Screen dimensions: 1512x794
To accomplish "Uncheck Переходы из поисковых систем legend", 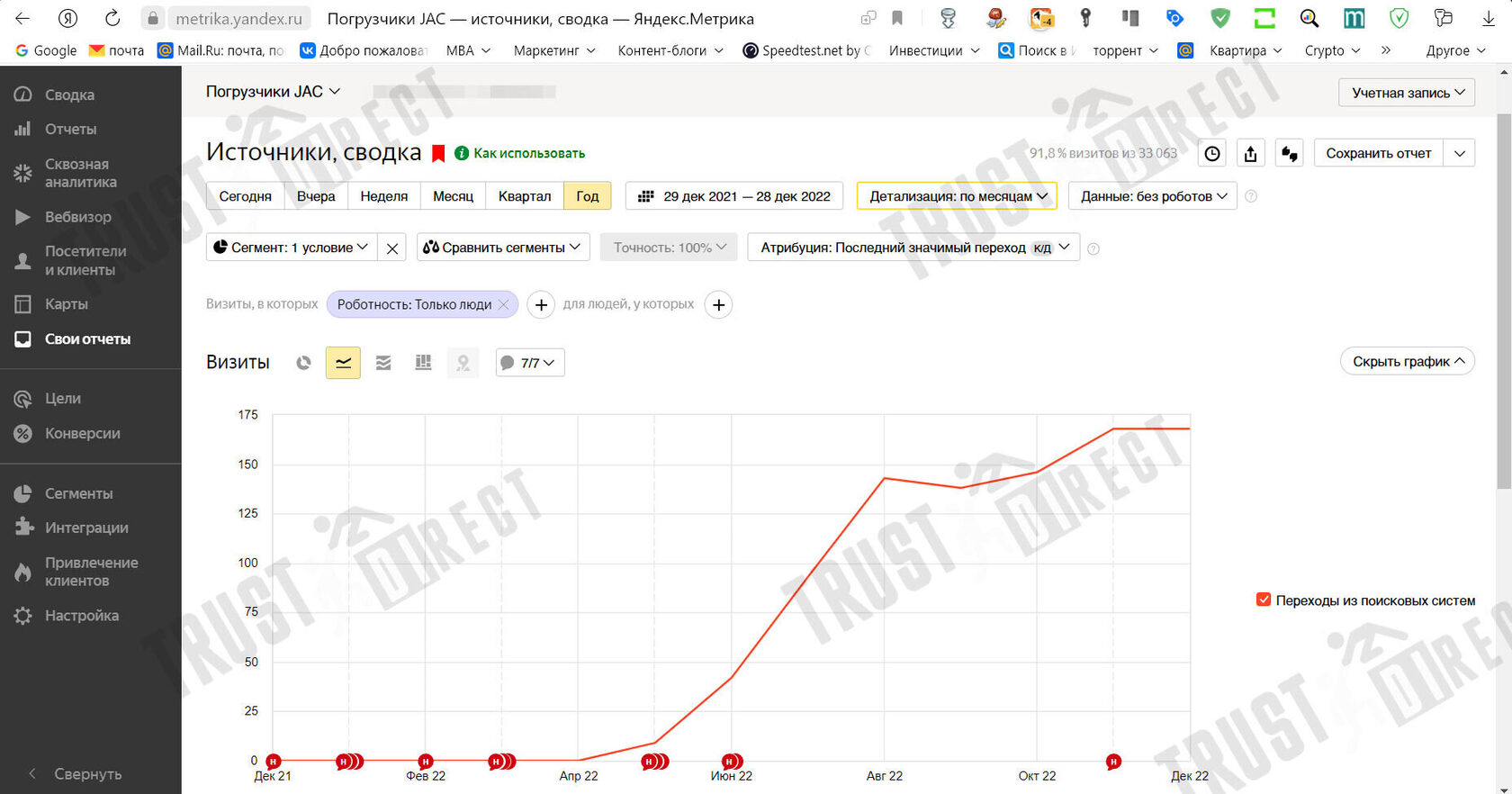I will coord(1264,600).
